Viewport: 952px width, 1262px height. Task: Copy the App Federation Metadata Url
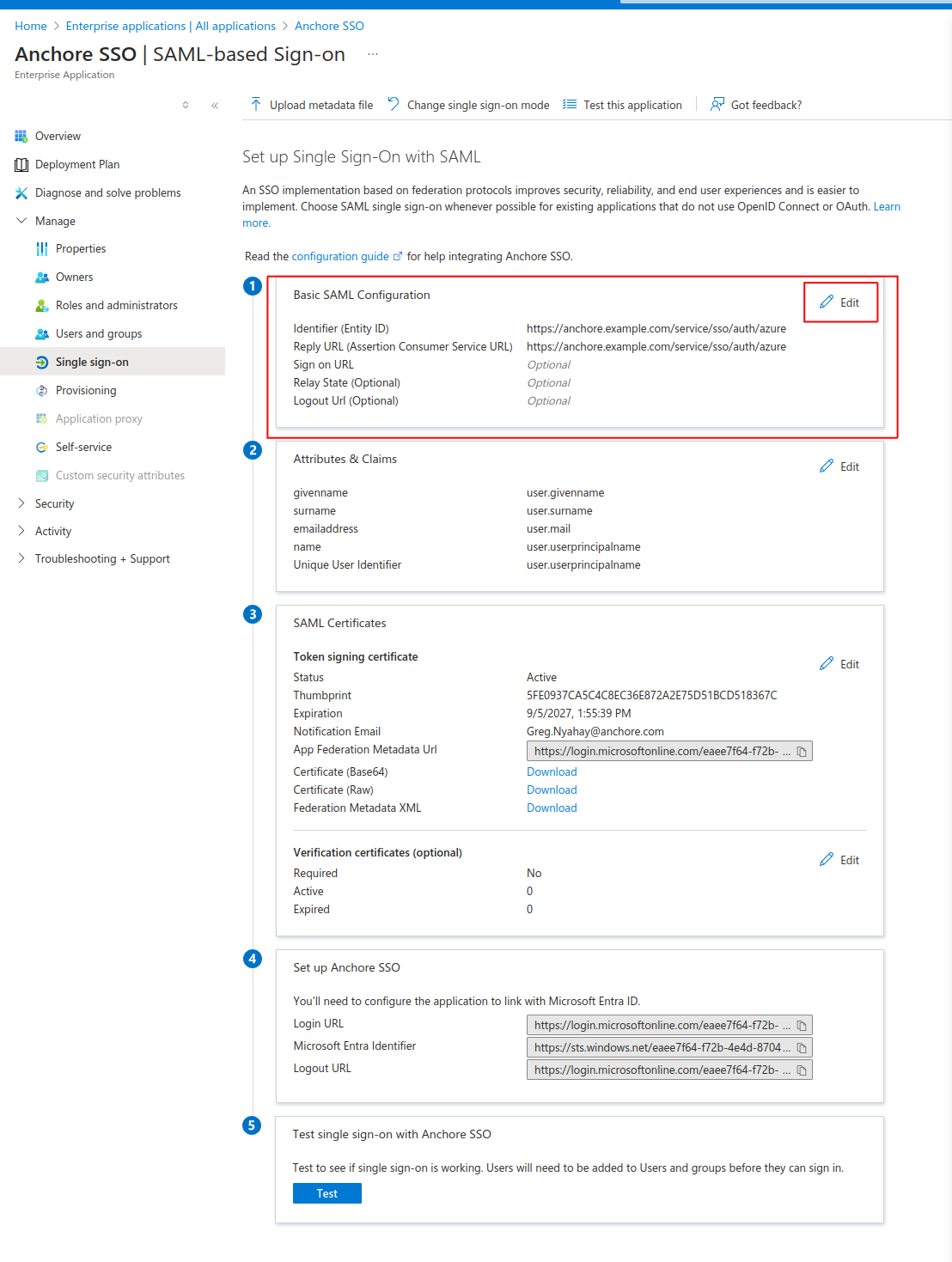[802, 750]
